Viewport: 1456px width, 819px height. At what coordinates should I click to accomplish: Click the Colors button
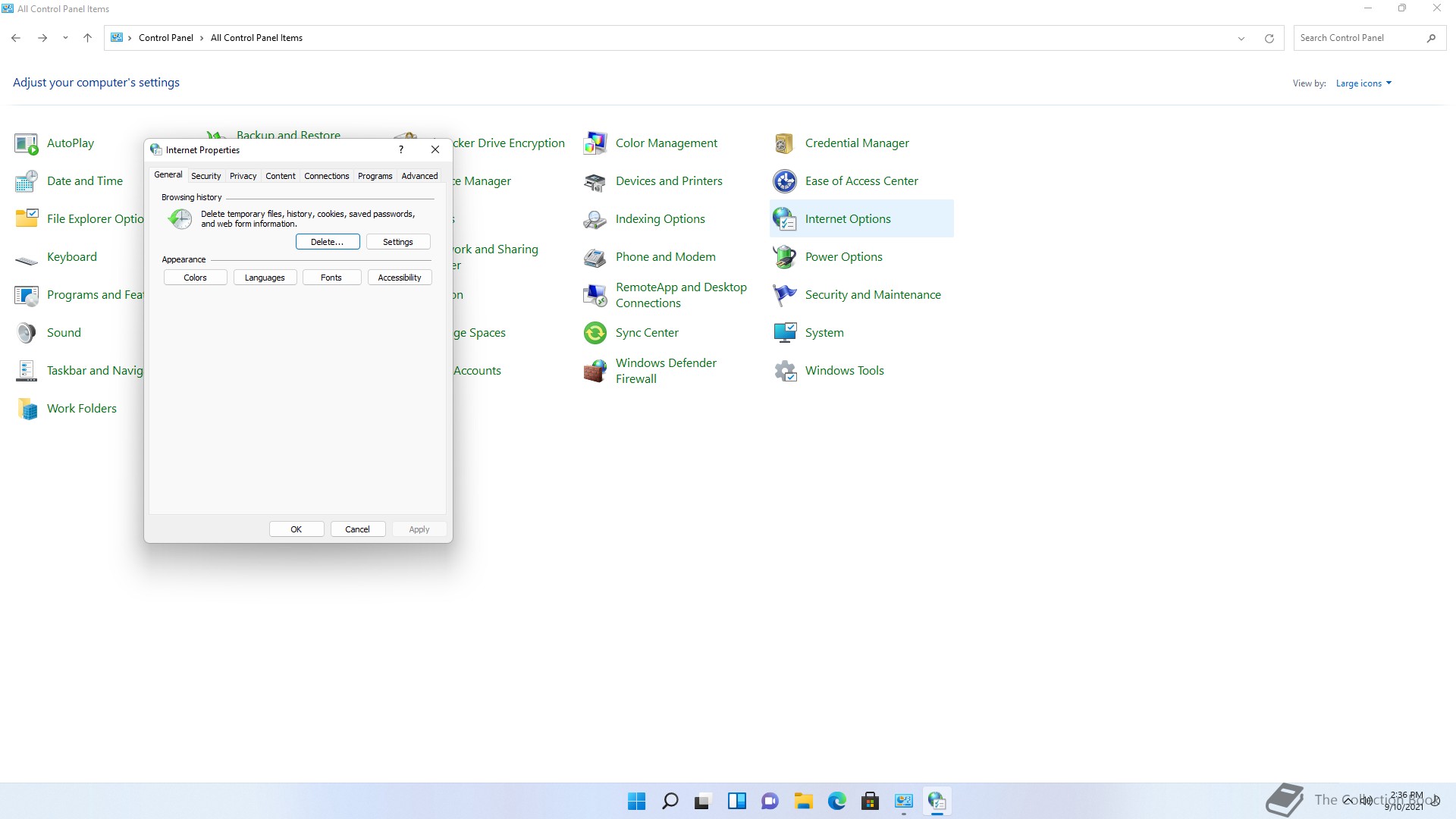point(195,278)
